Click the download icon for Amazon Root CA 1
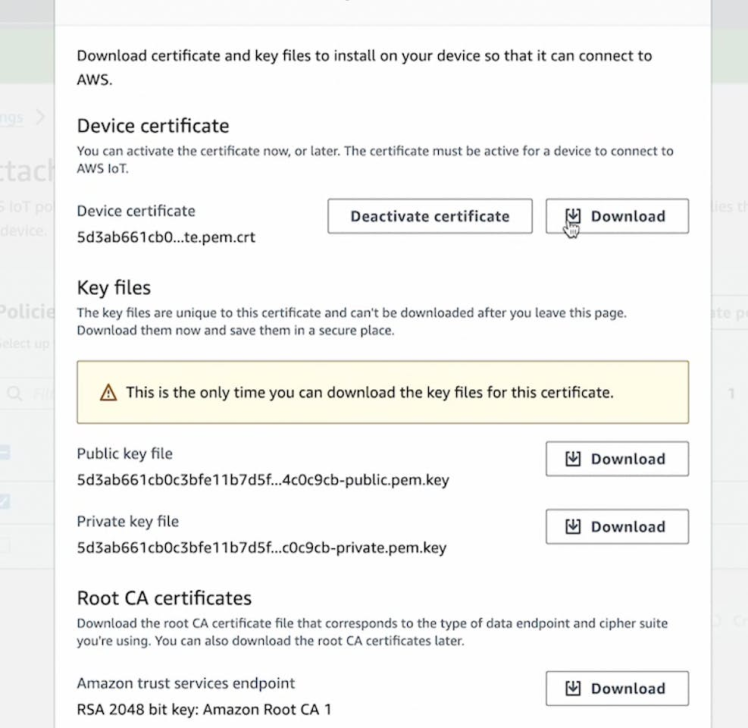This screenshot has height=728, width=748. 573,688
